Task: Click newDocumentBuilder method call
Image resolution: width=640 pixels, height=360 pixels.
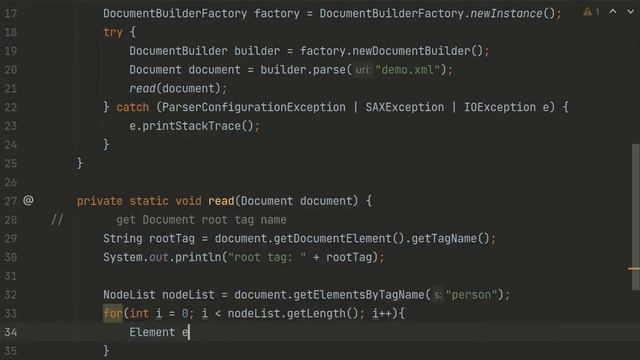Action: coord(411,51)
